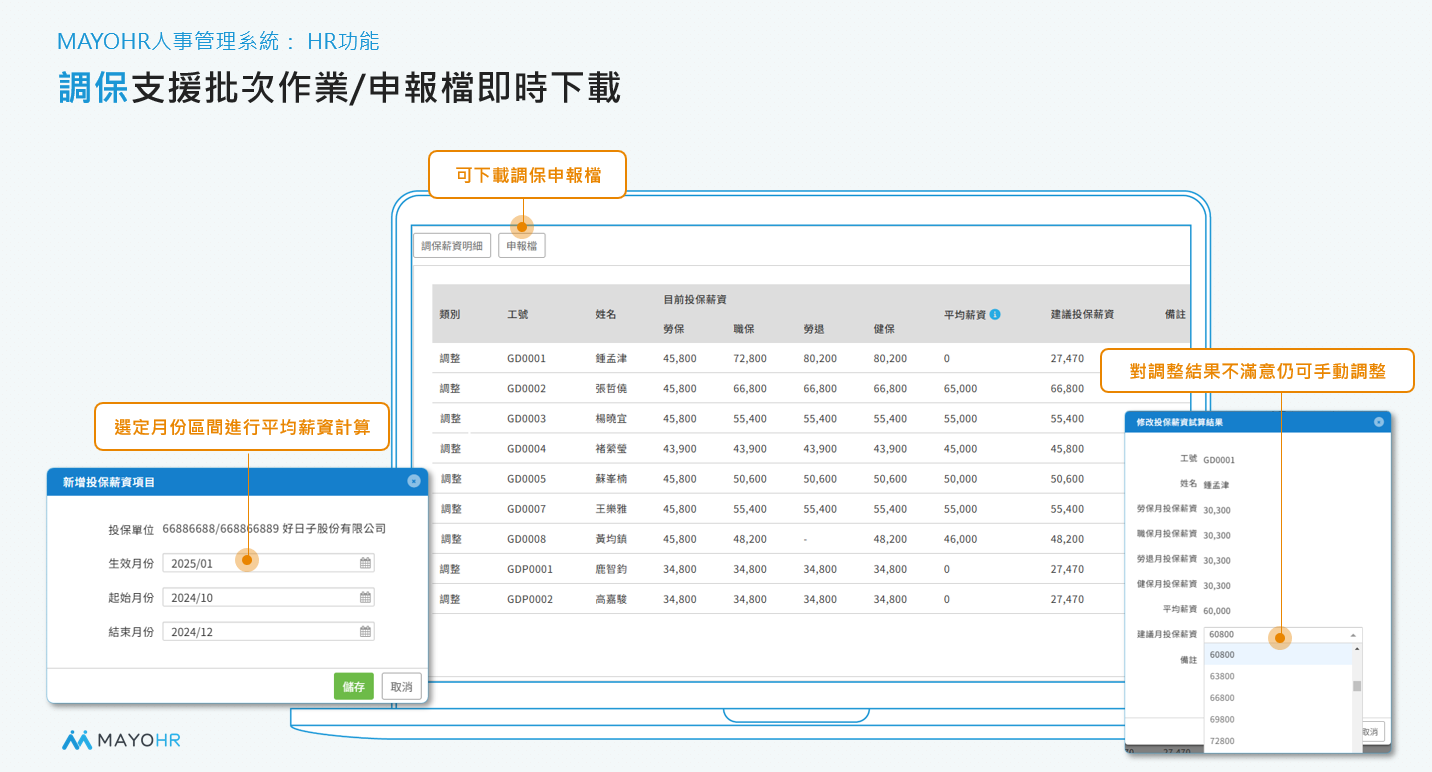Select employee ID GD0005 in table
Screen dimensions: 1432x772
tap(527, 478)
